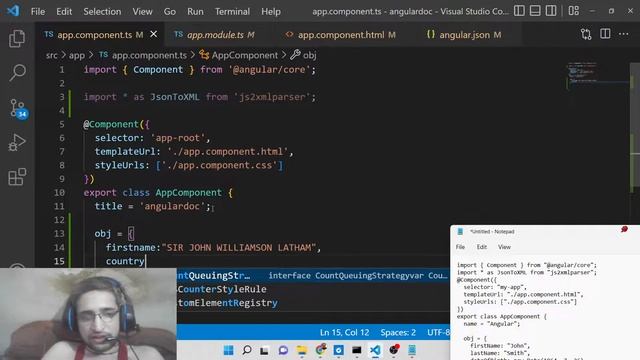Click Ln 15, Col 12 status item
Screen dimensions: 640x360
[x=344, y=333]
